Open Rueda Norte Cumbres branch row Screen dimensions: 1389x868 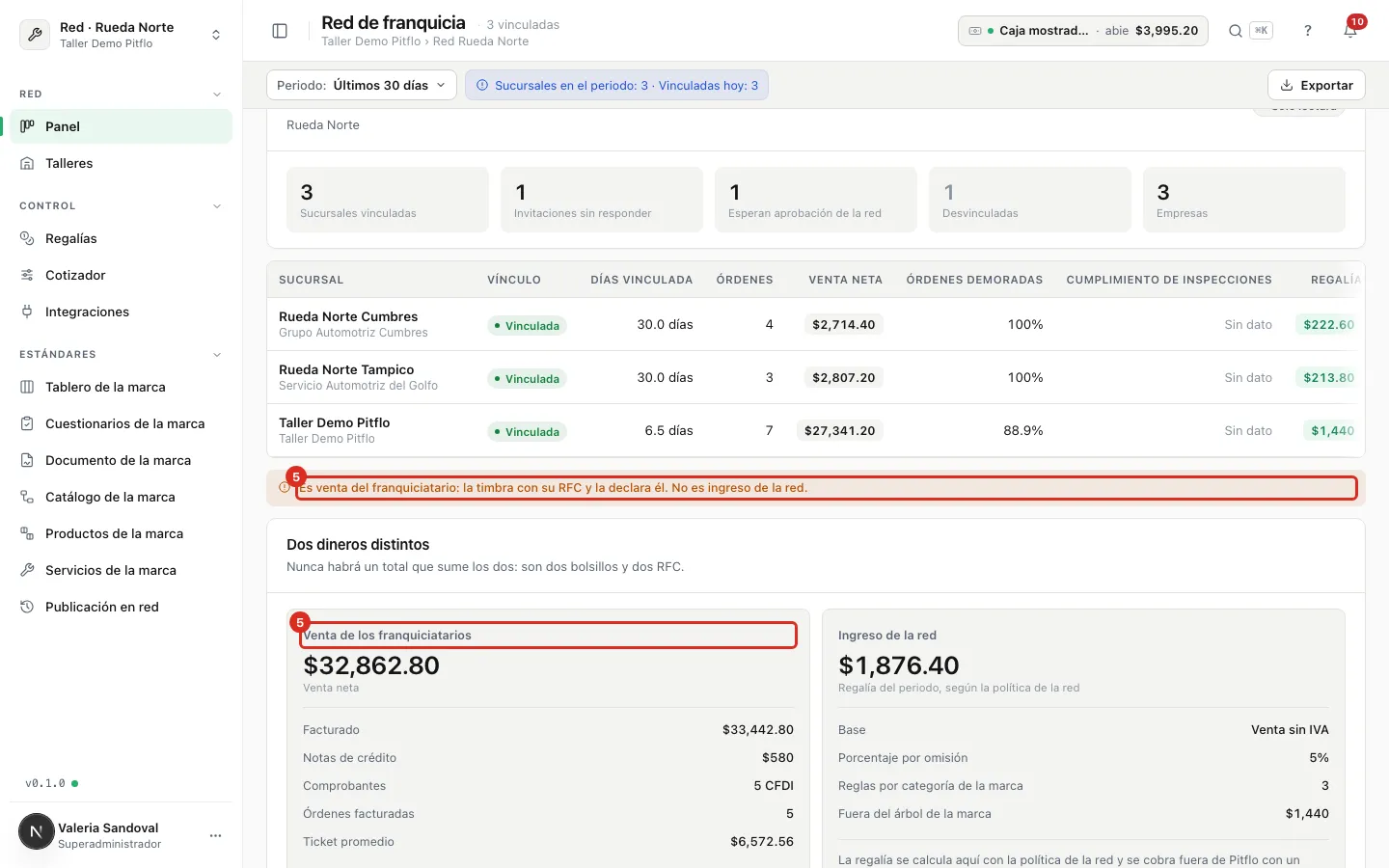tap(816, 324)
